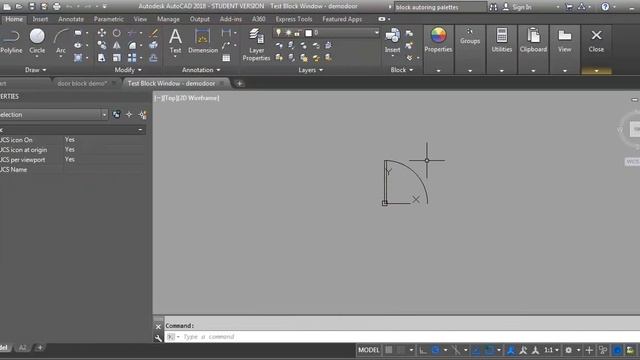Toggle ortho mode in status bar
Image resolution: width=640 pixels, height=360 pixels.
tap(423, 350)
